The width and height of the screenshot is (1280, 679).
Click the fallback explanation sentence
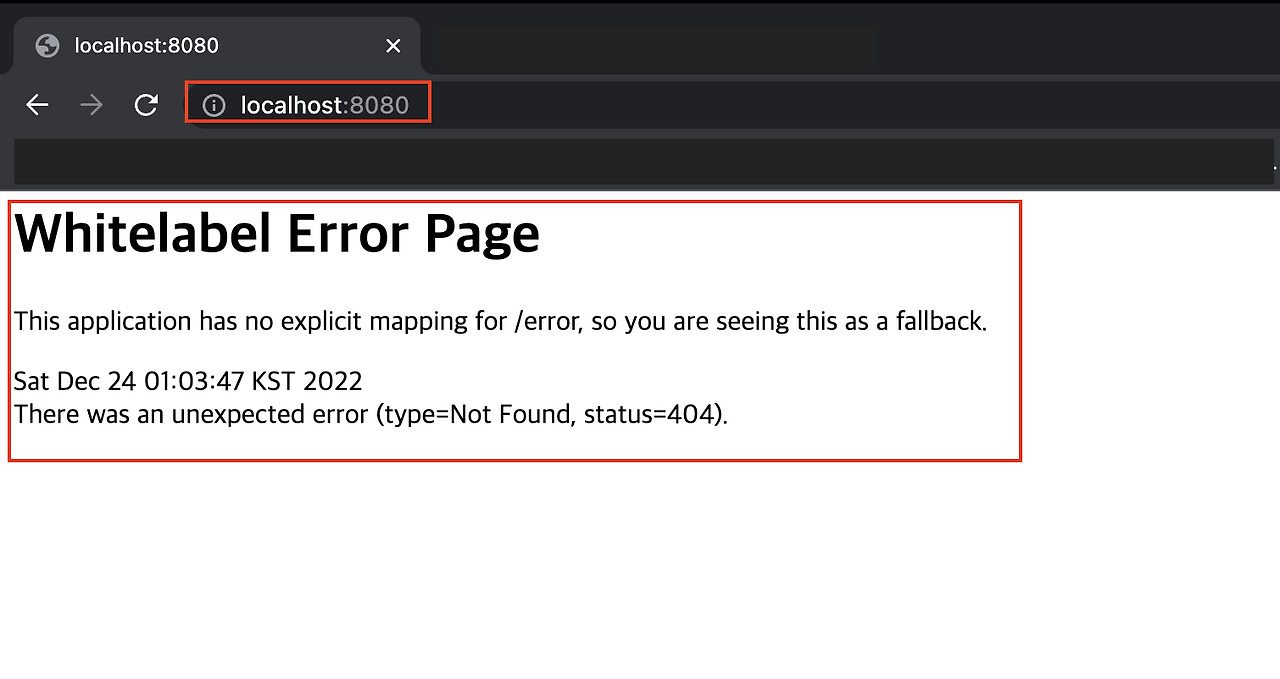pos(500,321)
